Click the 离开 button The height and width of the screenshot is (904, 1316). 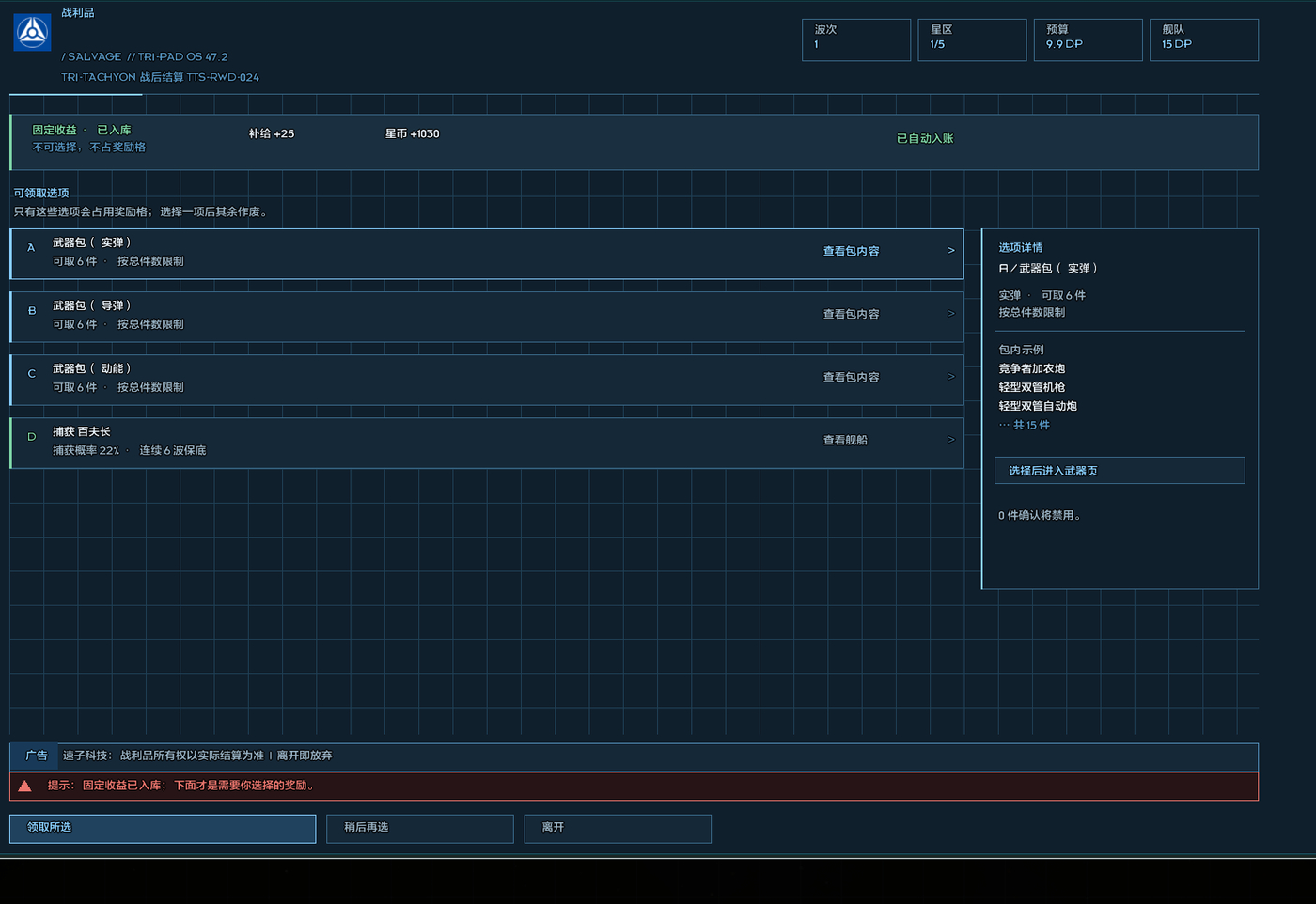(x=618, y=828)
